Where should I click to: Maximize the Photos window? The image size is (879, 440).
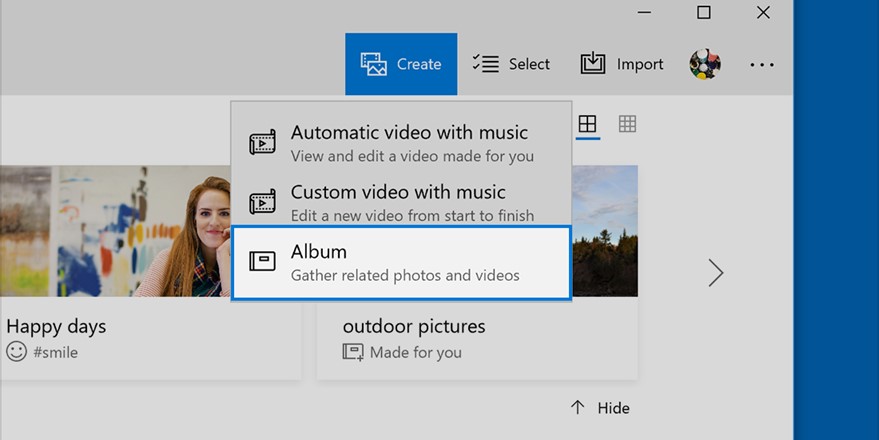tap(704, 12)
